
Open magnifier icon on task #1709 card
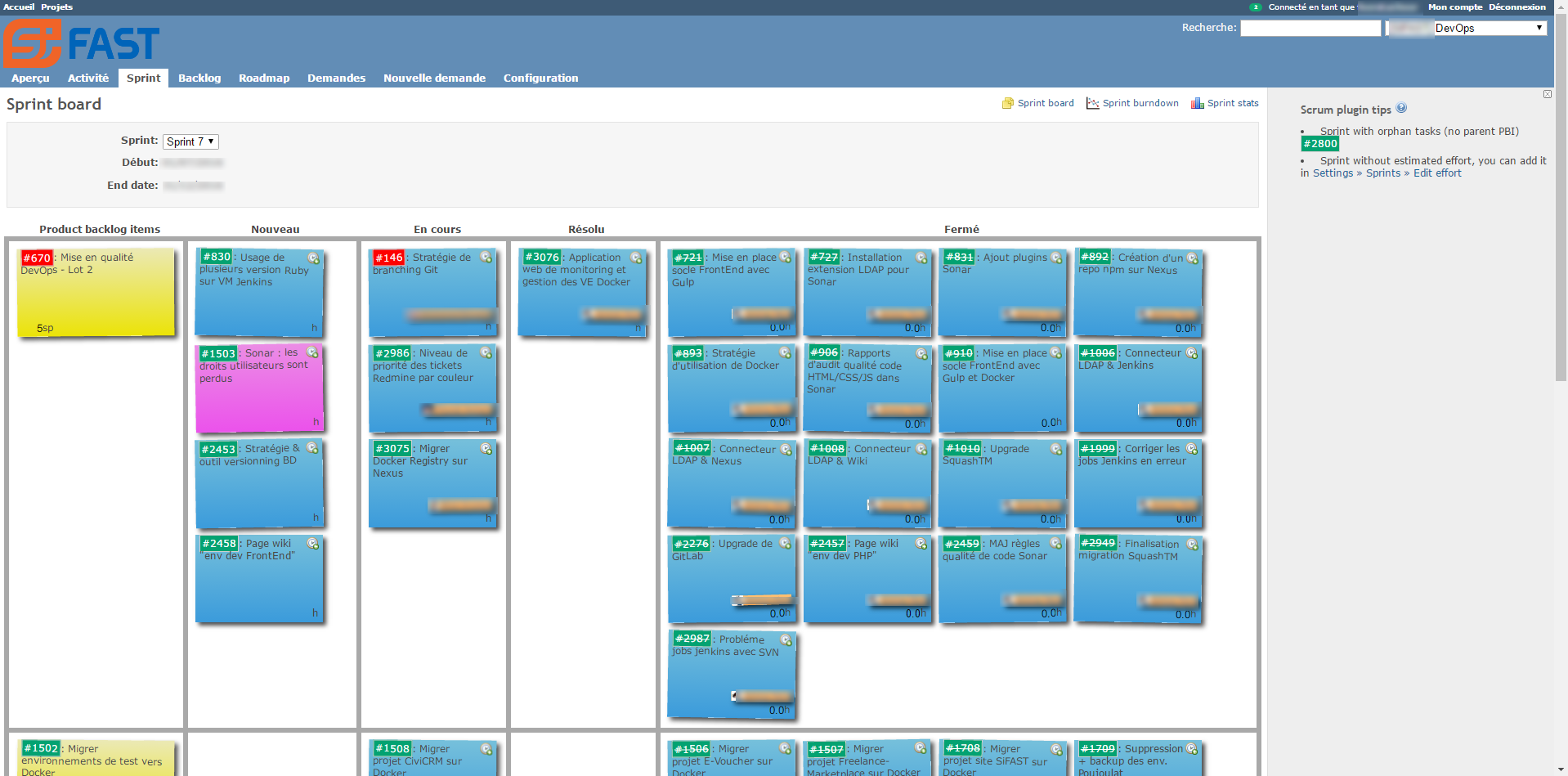click(1192, 748)
